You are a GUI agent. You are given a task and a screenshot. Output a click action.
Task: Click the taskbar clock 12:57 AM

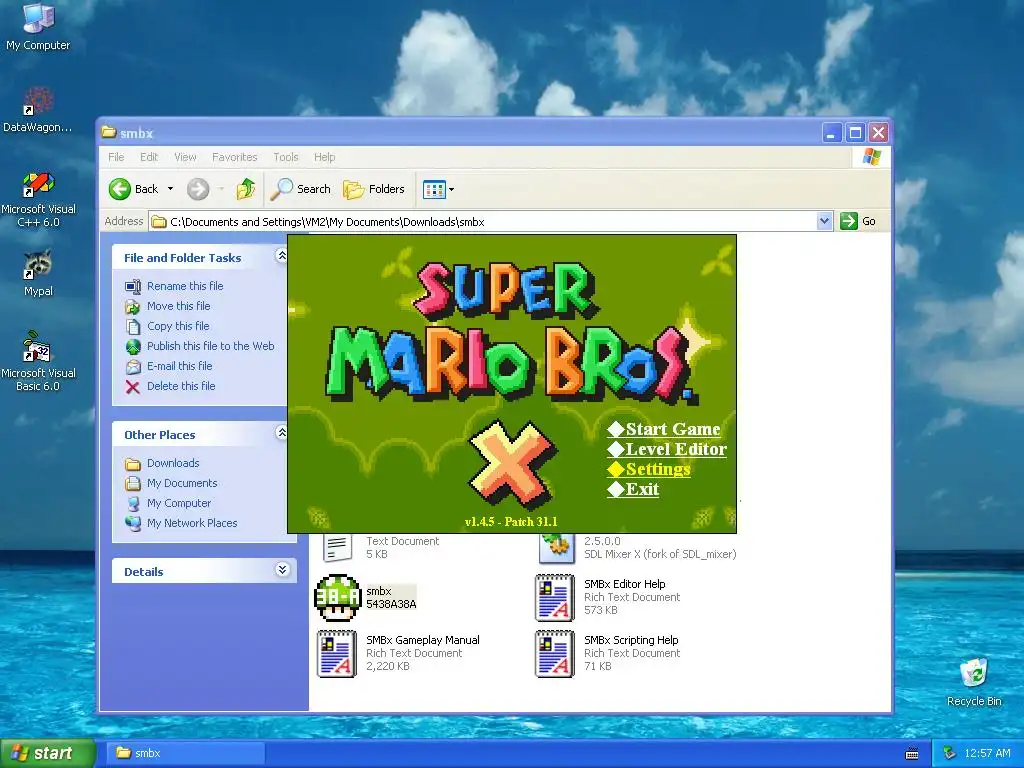pyautogui.click(x=987, y=754)
